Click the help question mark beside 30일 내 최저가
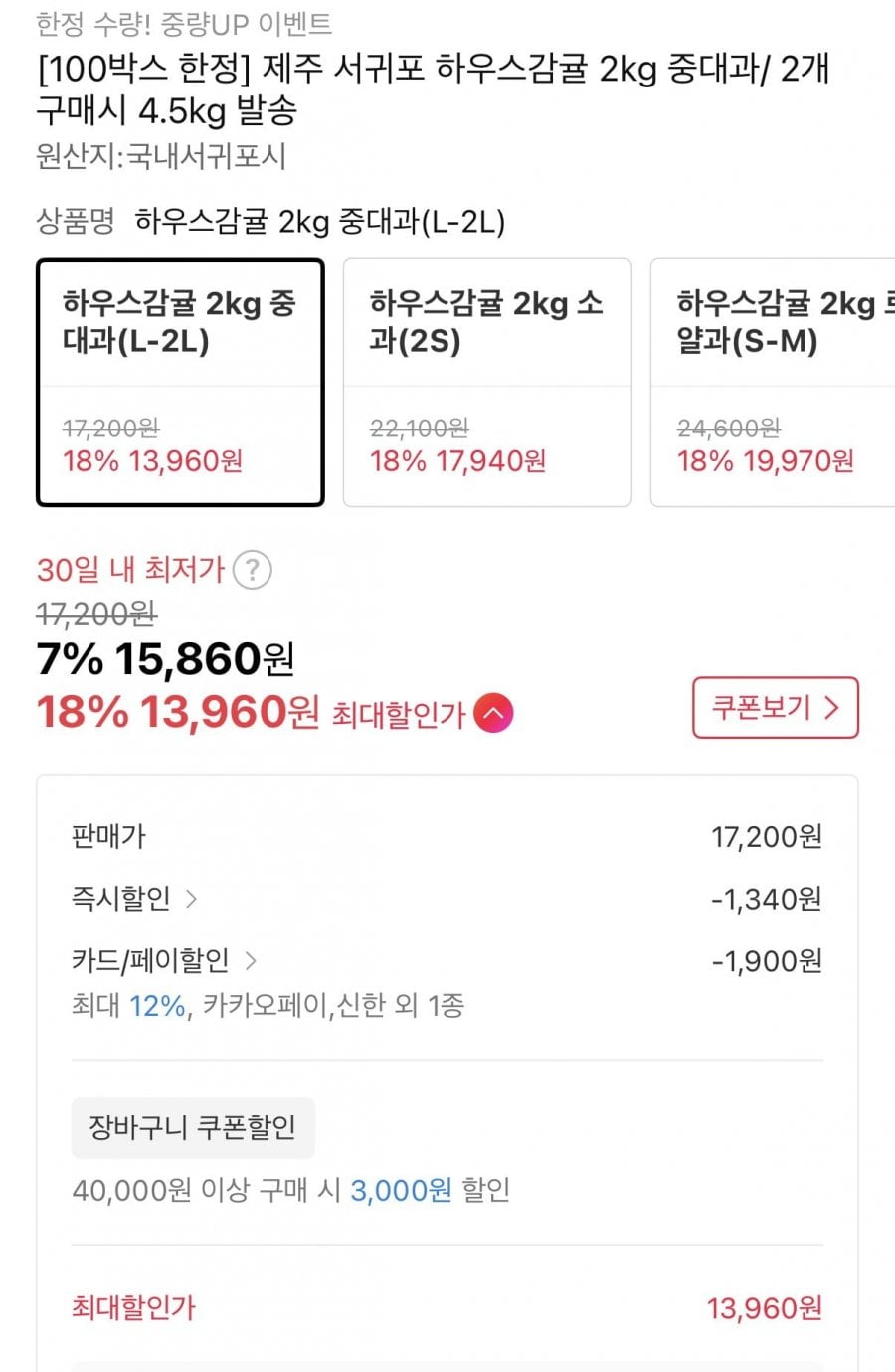The width and height of the screenshot is (895, 1372). [x=253, y=571]
